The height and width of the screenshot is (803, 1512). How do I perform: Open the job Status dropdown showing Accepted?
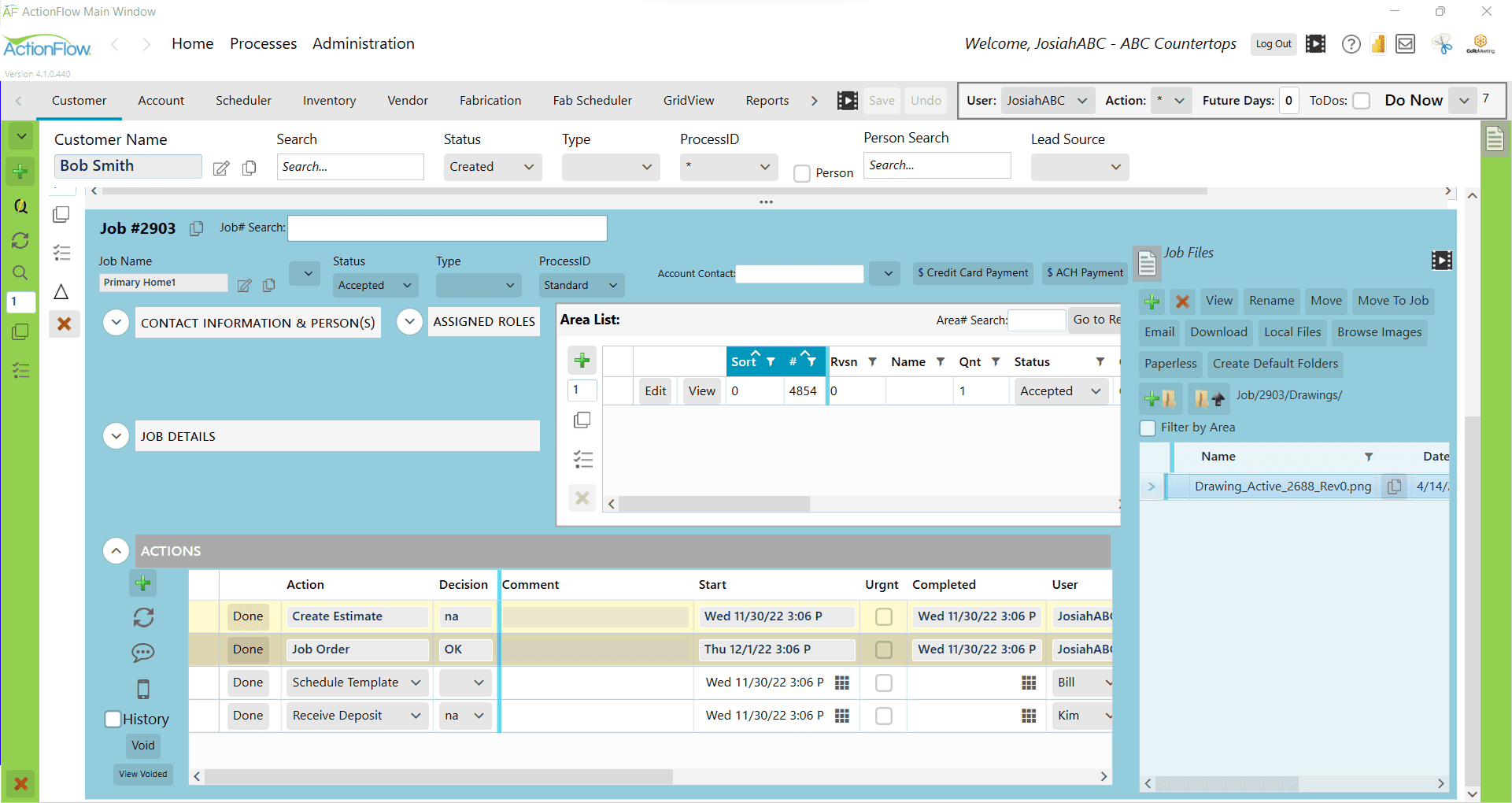[374, 285]
